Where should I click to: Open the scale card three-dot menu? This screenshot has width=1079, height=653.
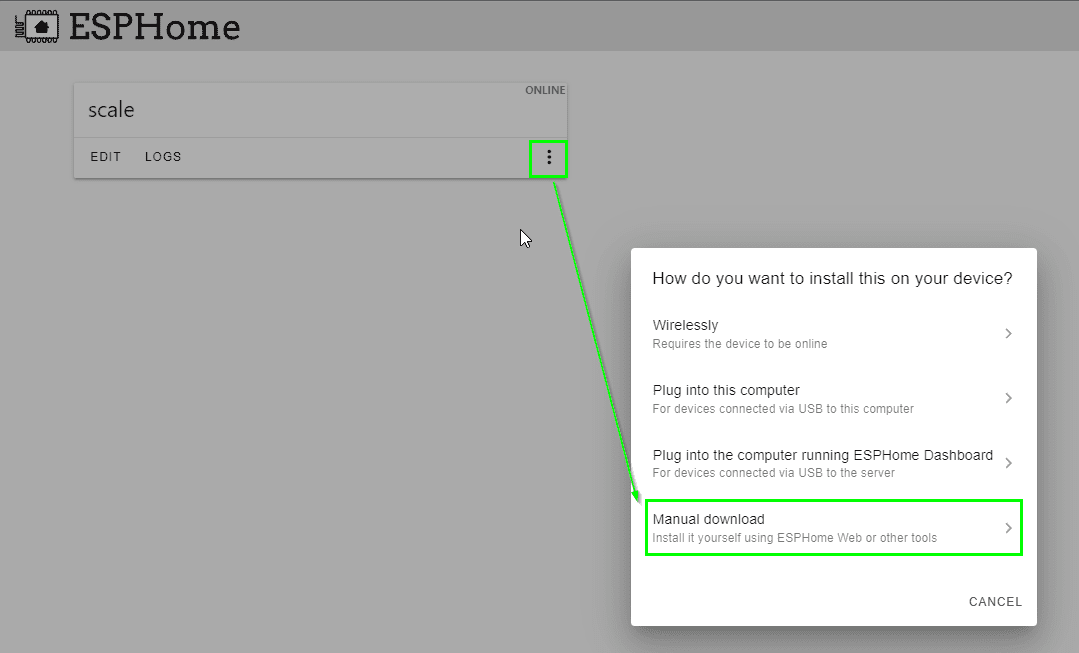pyautogui.click(x=548, y=158)
